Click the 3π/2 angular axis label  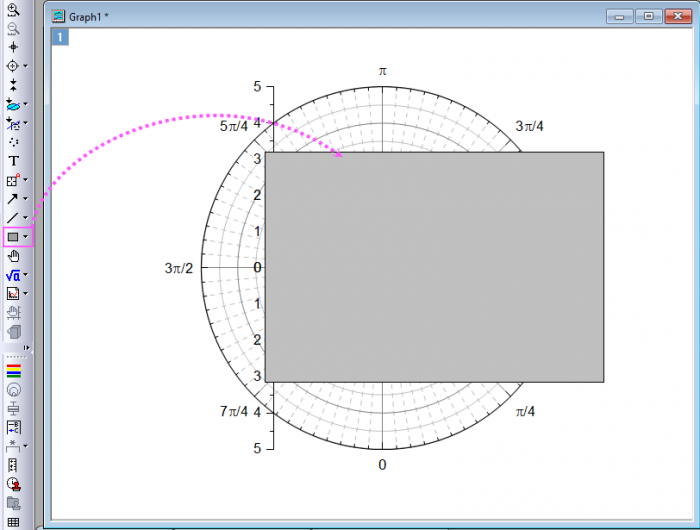click(178, 268)
